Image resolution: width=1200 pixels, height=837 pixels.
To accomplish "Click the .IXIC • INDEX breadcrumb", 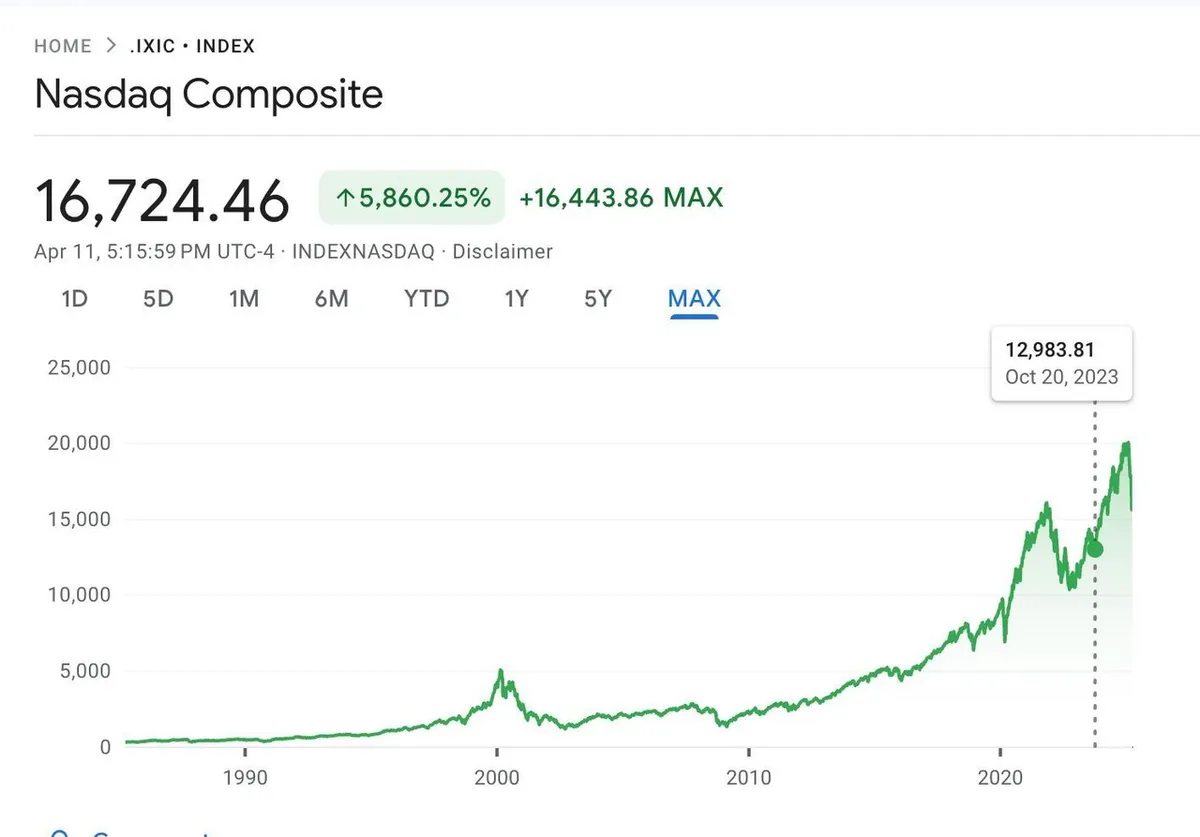I will pos(192,46).
